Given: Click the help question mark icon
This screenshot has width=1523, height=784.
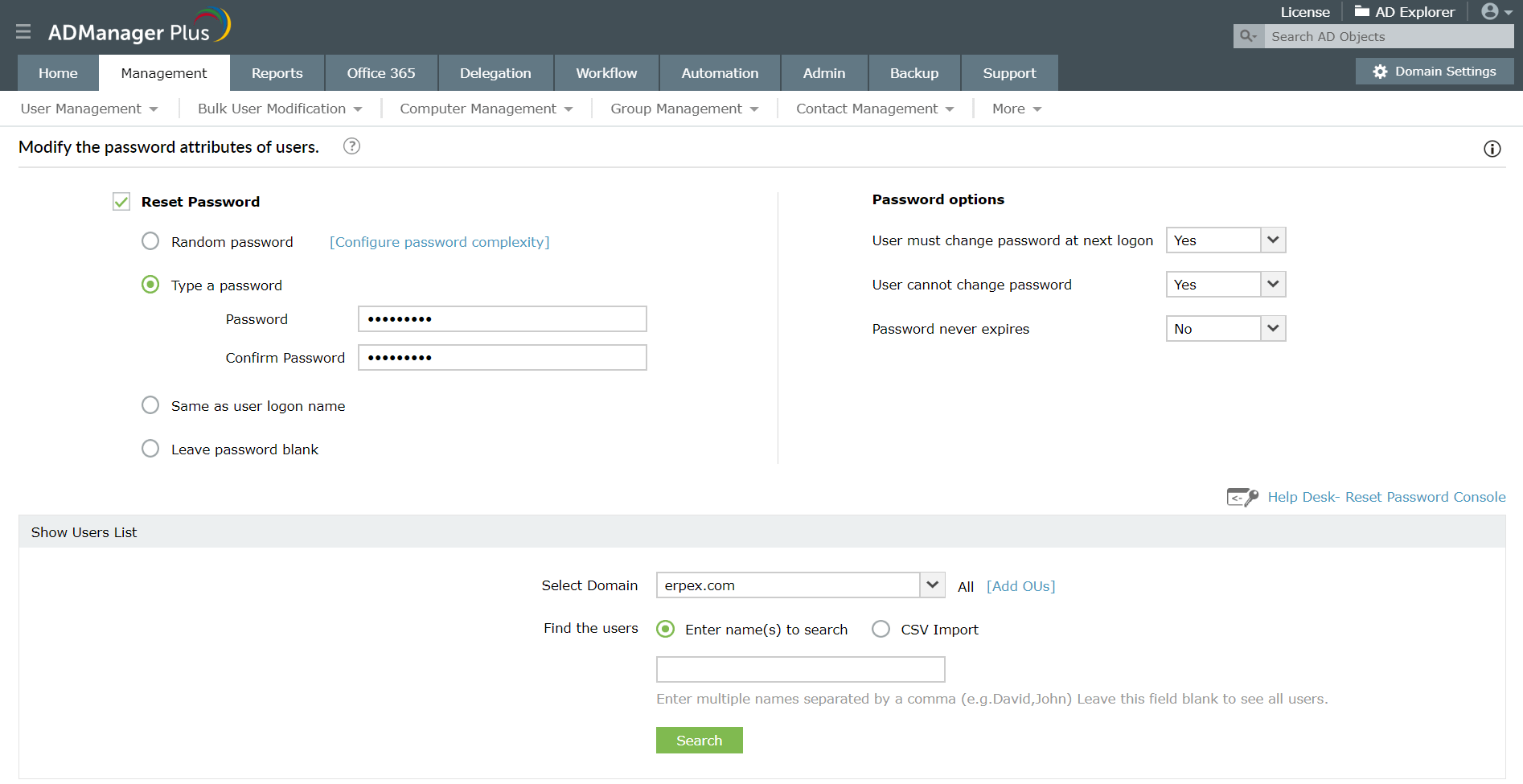Looking at the screenshot, I should pyautogui.click(x=351, y=146).
